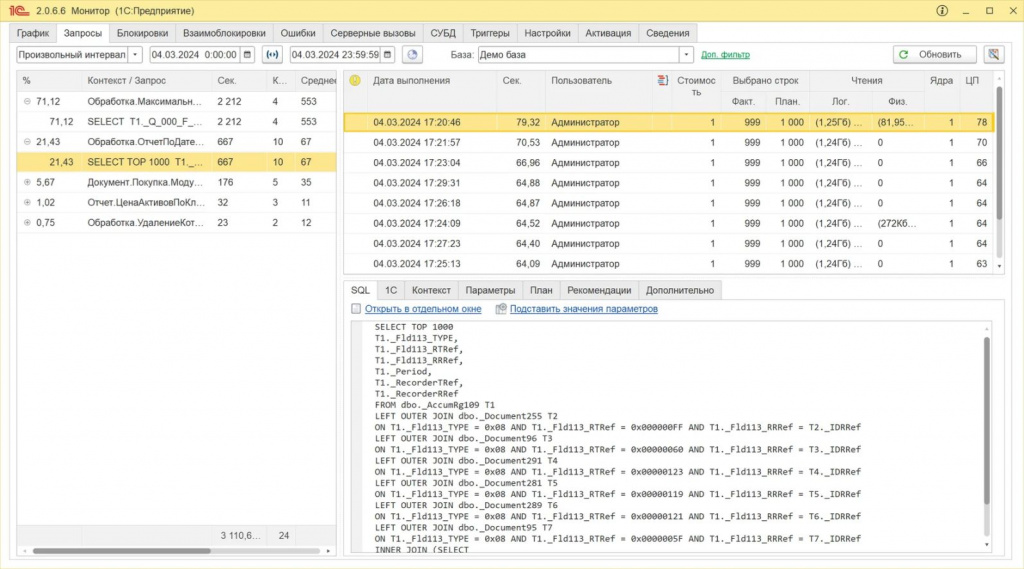Click the scroll-right arrow of query list

[x=328, y=551]
